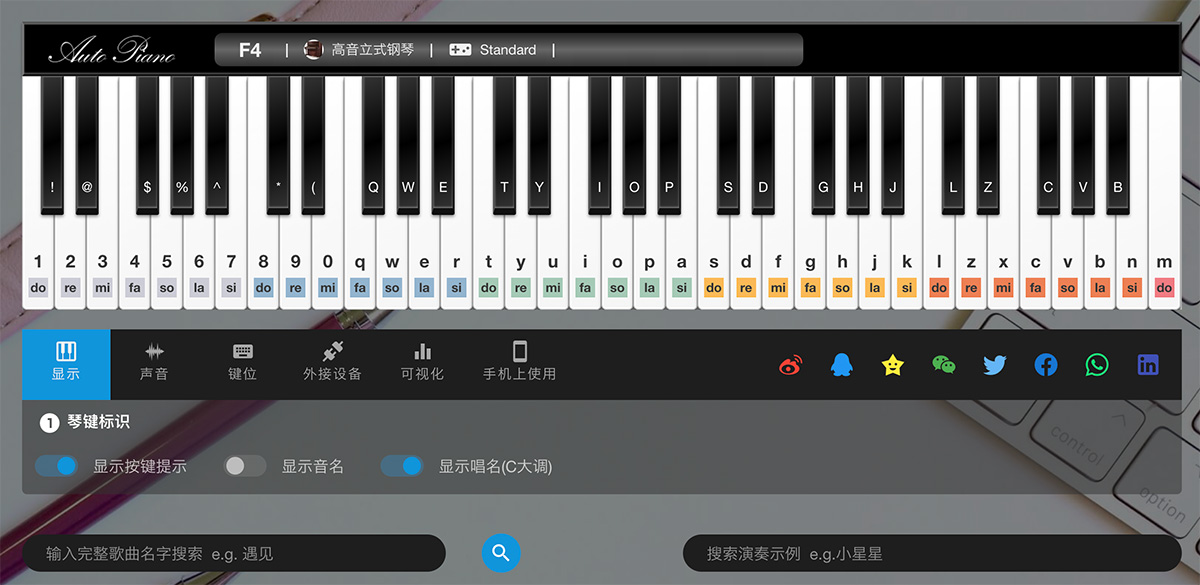The image size is (1200, 585).
Task: Play the white key x labeled mi
Action: (x=1003, y=262)
